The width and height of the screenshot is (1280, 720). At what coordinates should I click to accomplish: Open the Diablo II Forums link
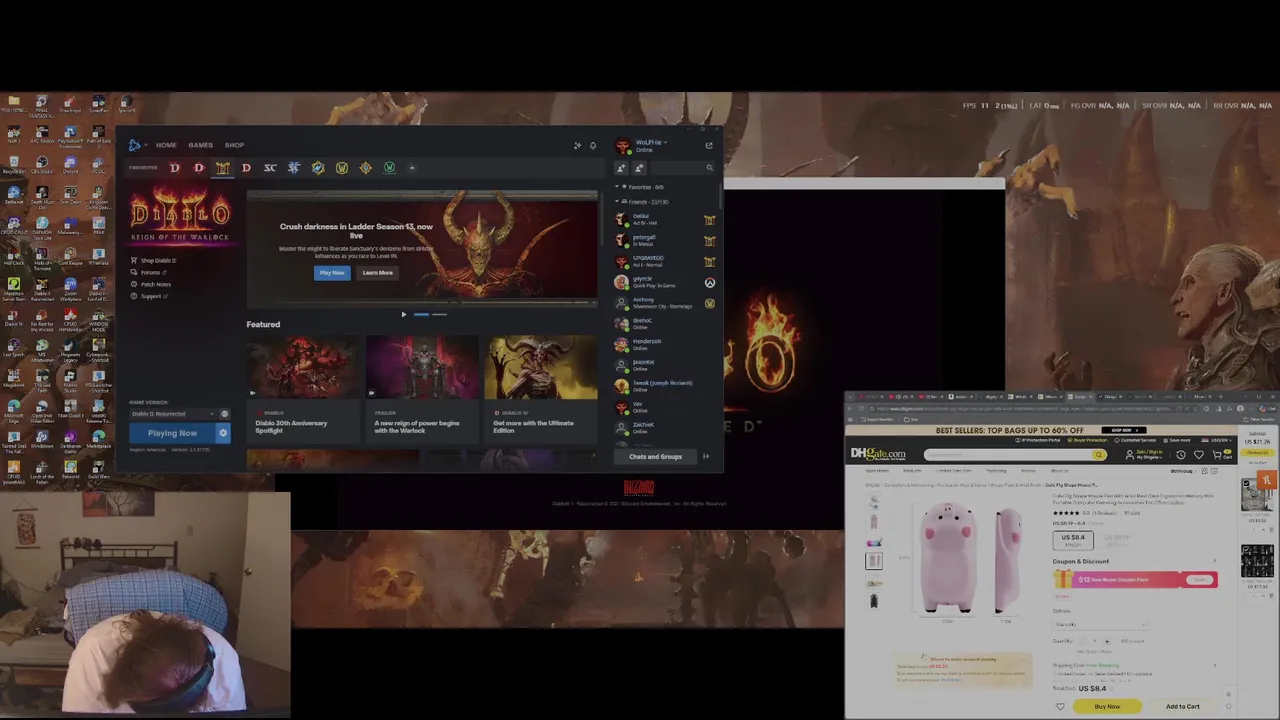[149, 272]
